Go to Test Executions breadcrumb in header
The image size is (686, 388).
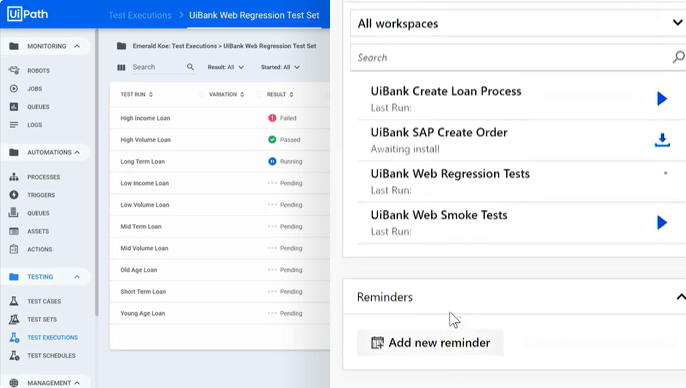(x=140, y=15)
